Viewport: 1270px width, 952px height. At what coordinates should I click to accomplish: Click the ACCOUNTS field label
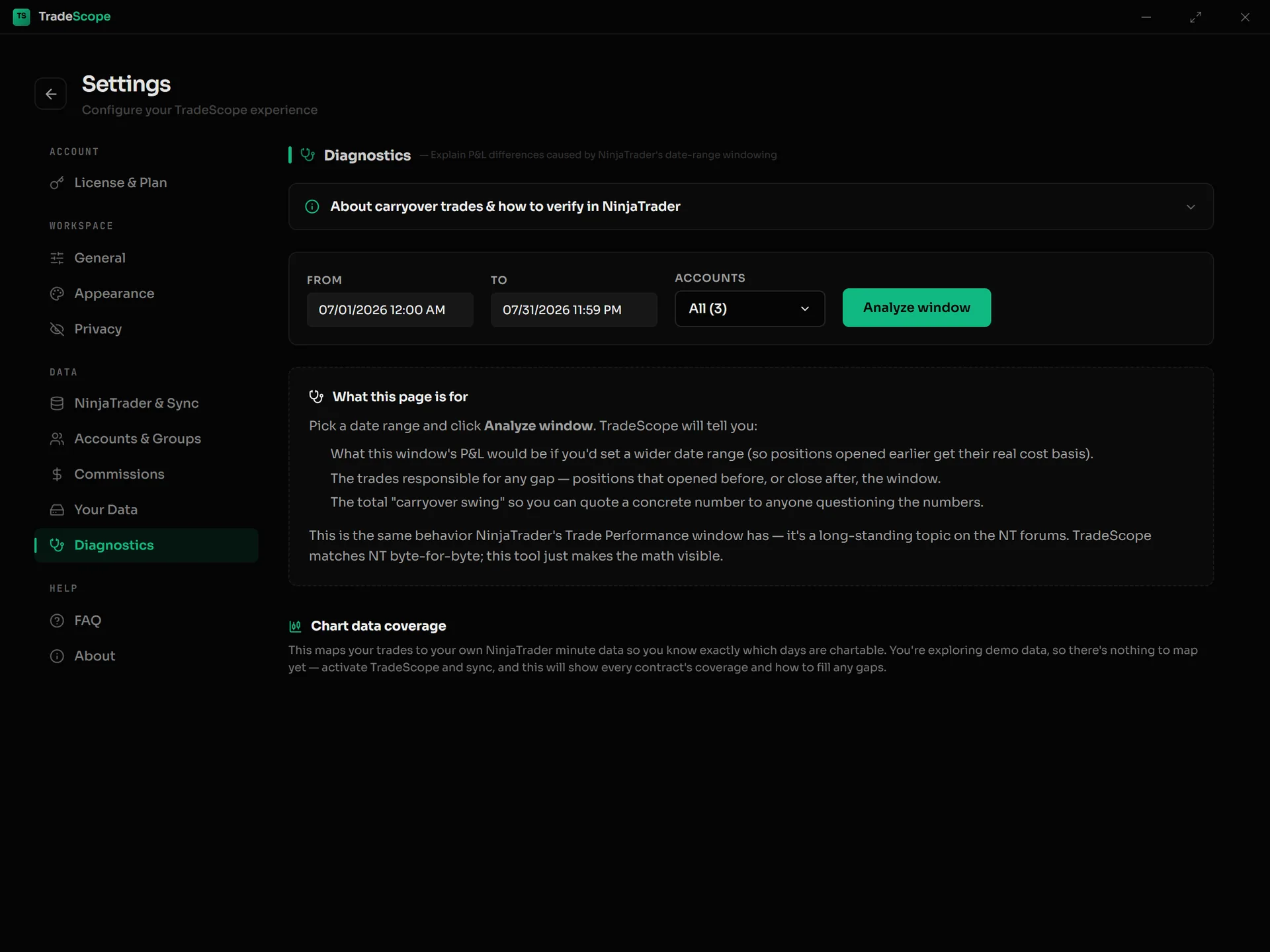(710, 278)
